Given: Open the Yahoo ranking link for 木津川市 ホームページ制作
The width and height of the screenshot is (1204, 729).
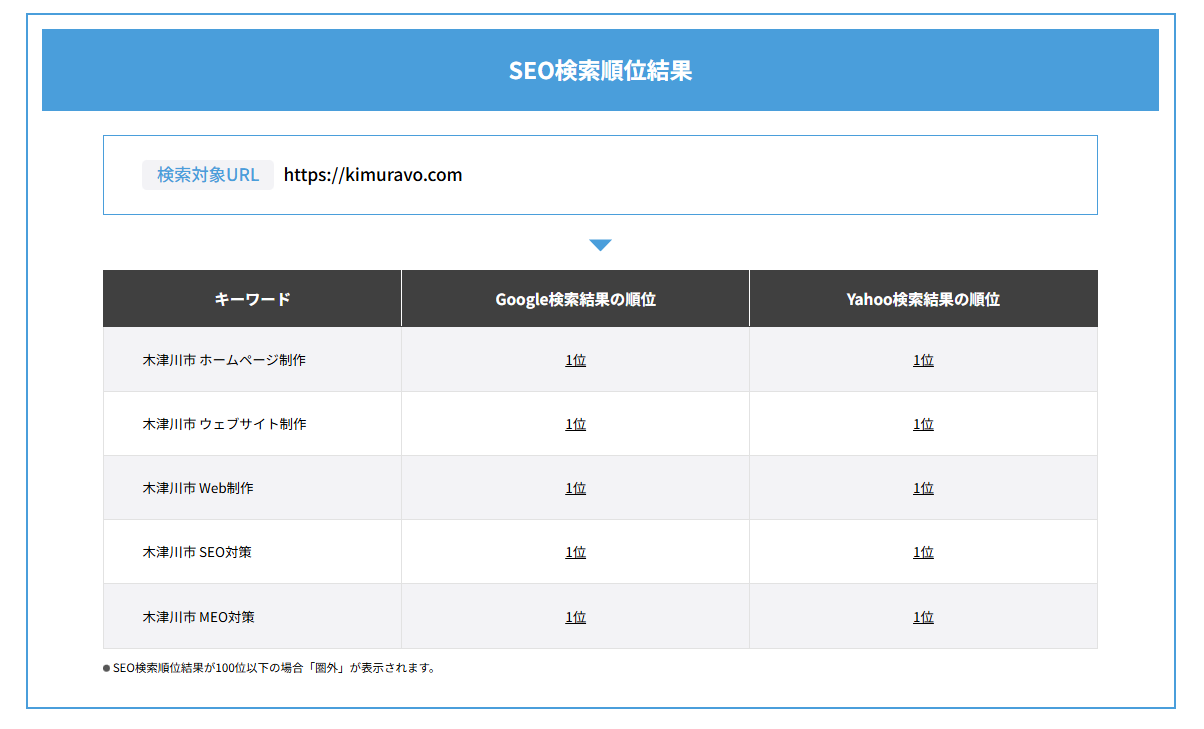Looking at the screenshot, I should pos(922,359).
